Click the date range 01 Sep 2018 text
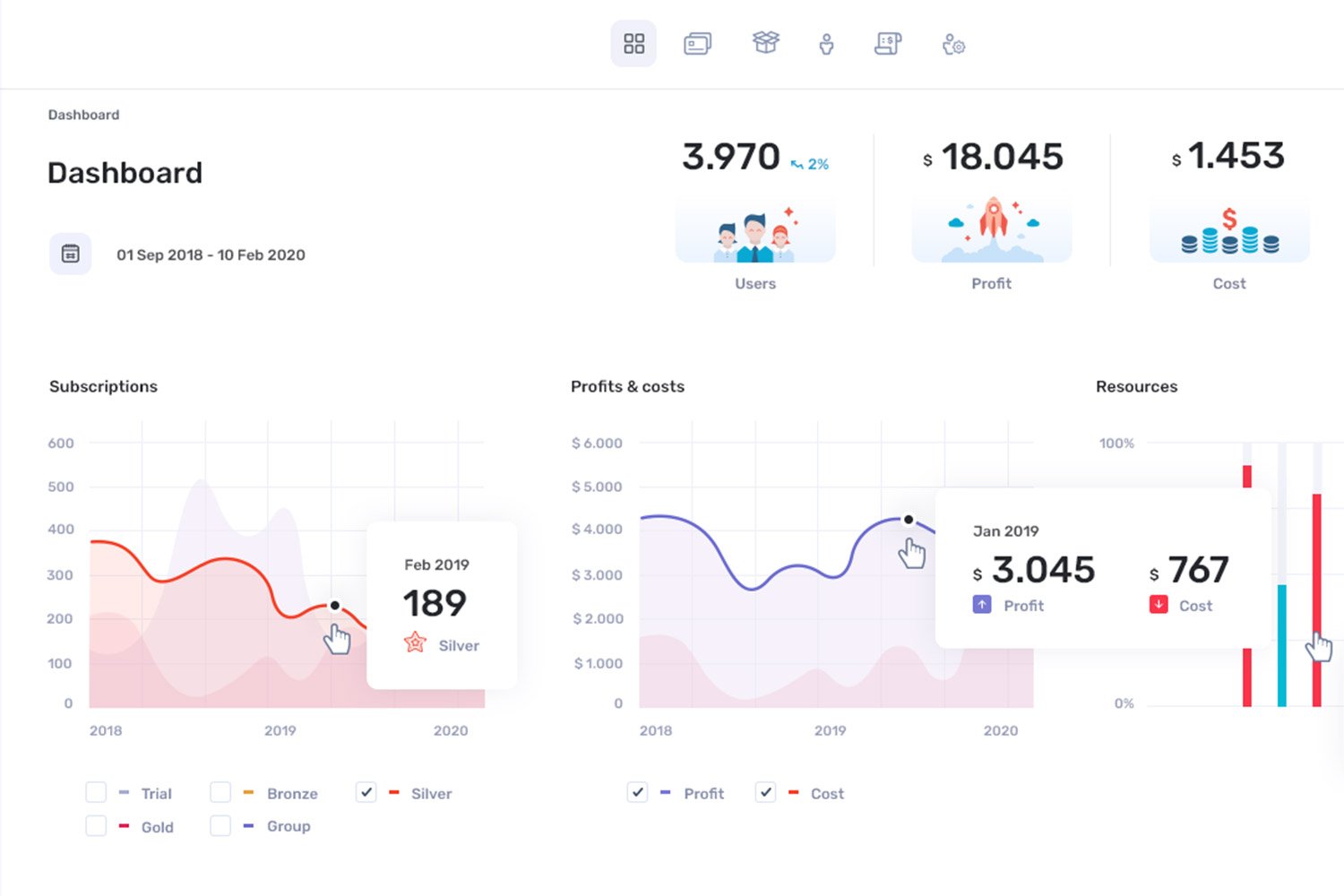 coord(211,255)
